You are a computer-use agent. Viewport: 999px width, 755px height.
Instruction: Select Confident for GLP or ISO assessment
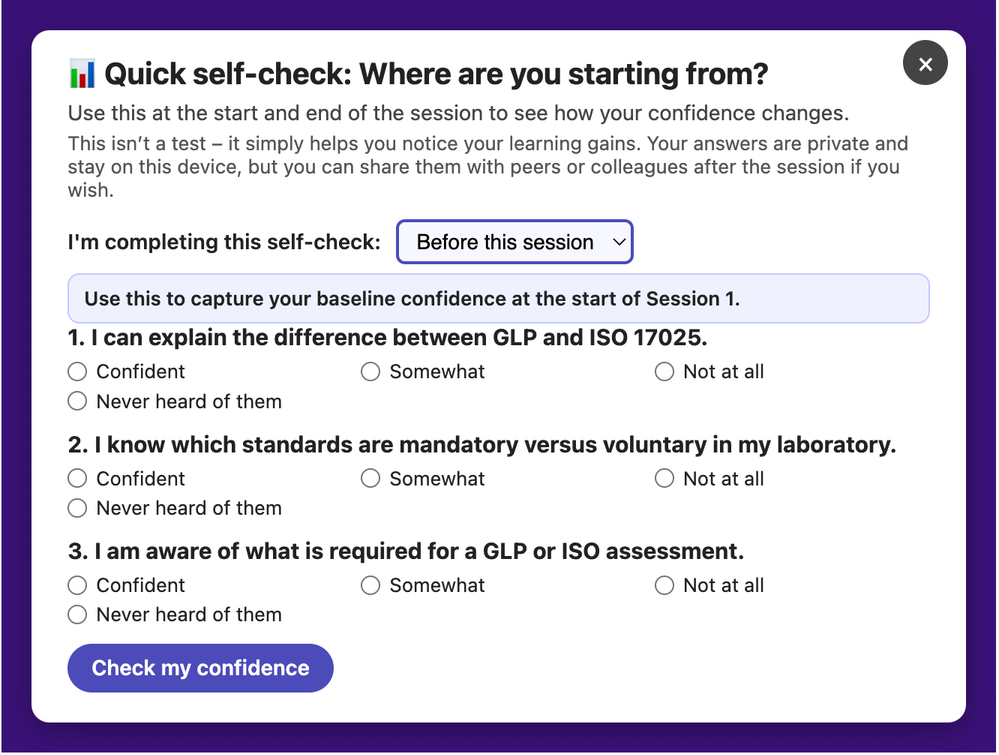(78, 586)
